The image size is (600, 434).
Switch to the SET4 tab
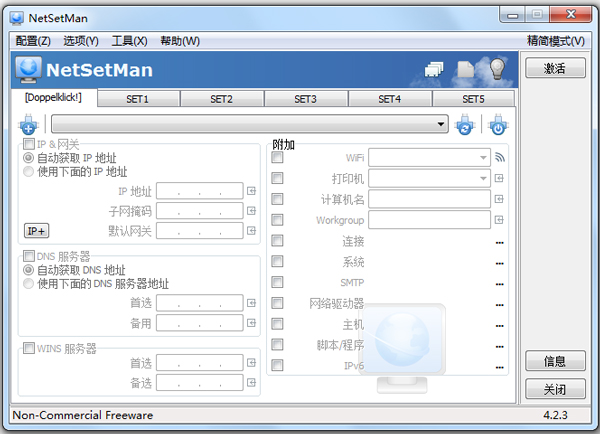390,99
